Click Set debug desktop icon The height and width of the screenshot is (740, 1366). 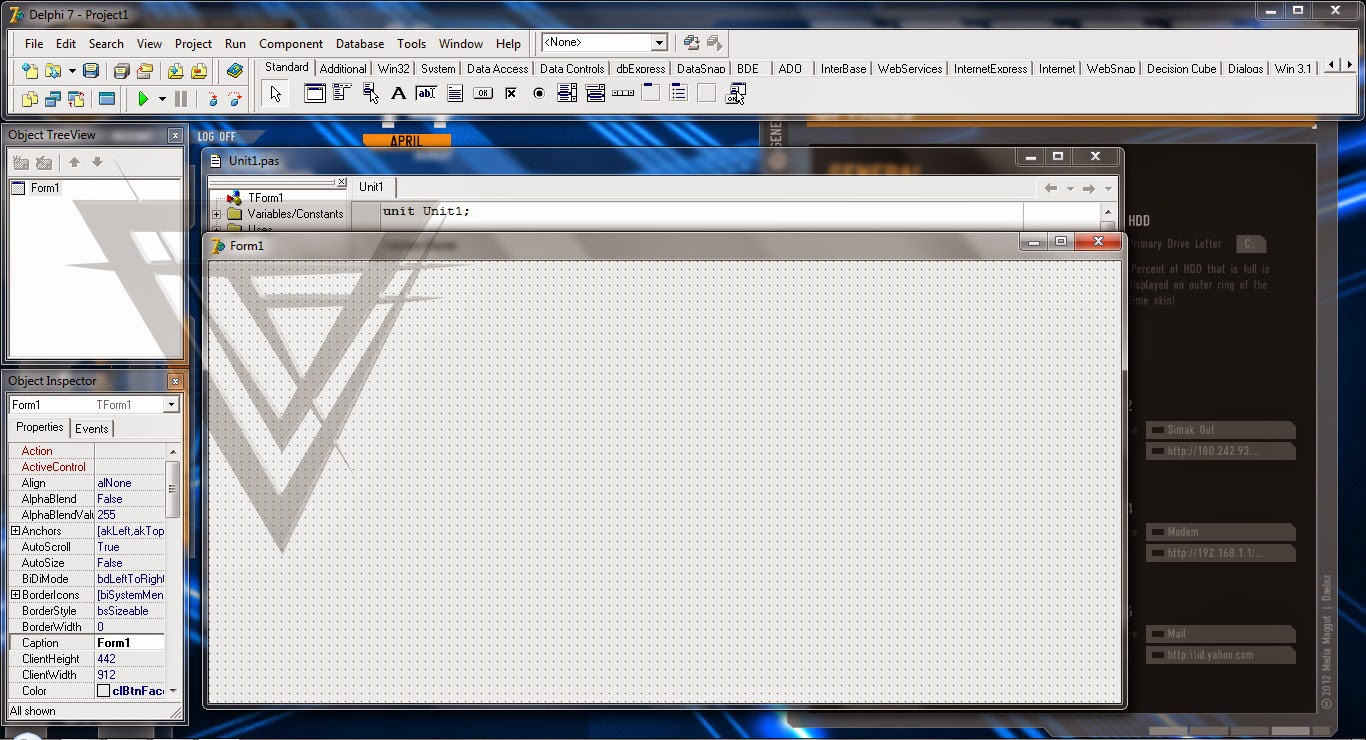click(714, 43)
